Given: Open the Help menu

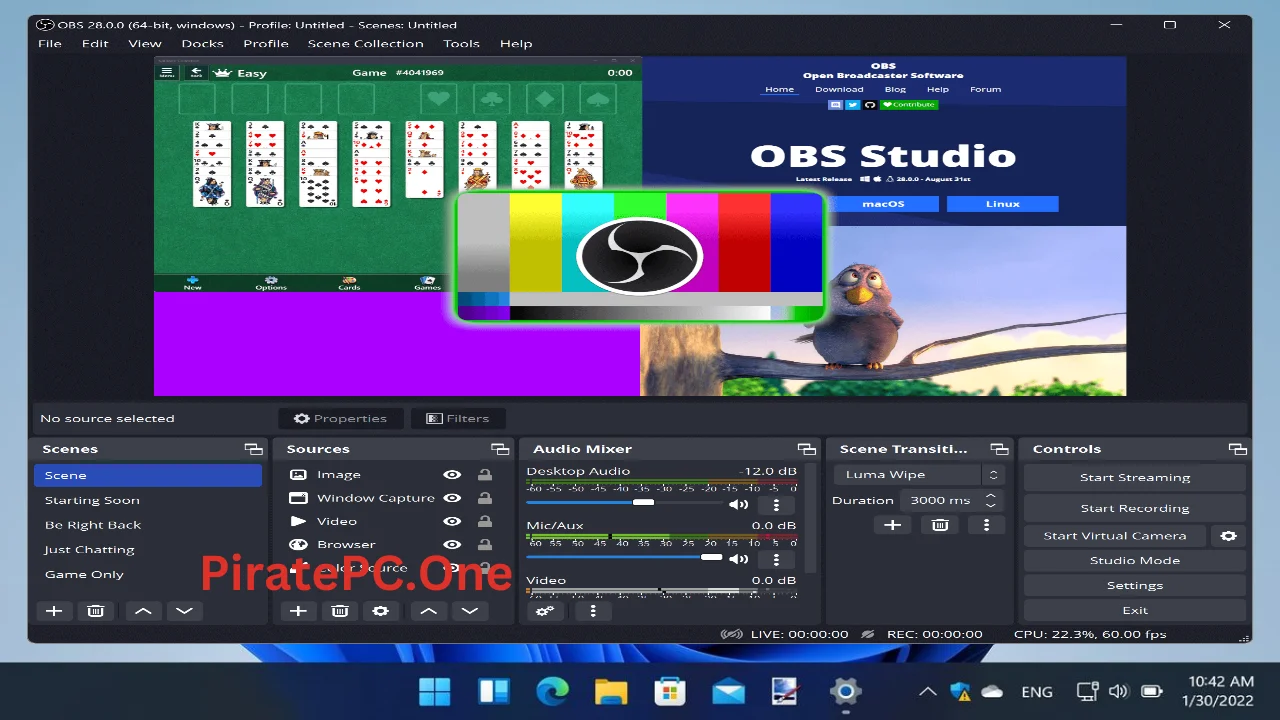Looking at the screenshot, I should point(516,43).
